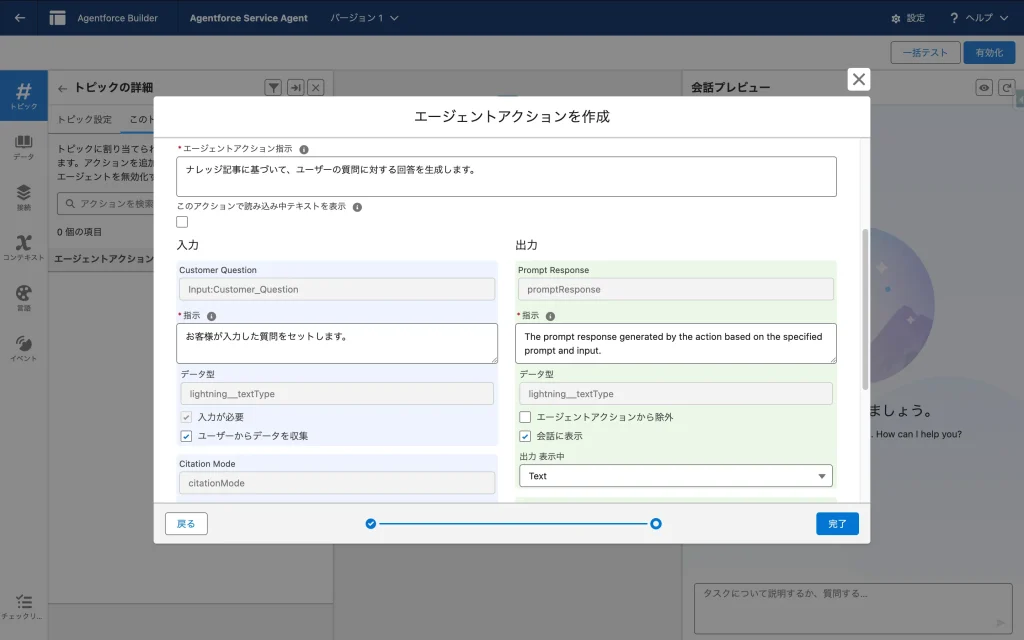Open the トピック sidebar icon
This screenshot has height=640, width=1024.
[x=23, y=96]
